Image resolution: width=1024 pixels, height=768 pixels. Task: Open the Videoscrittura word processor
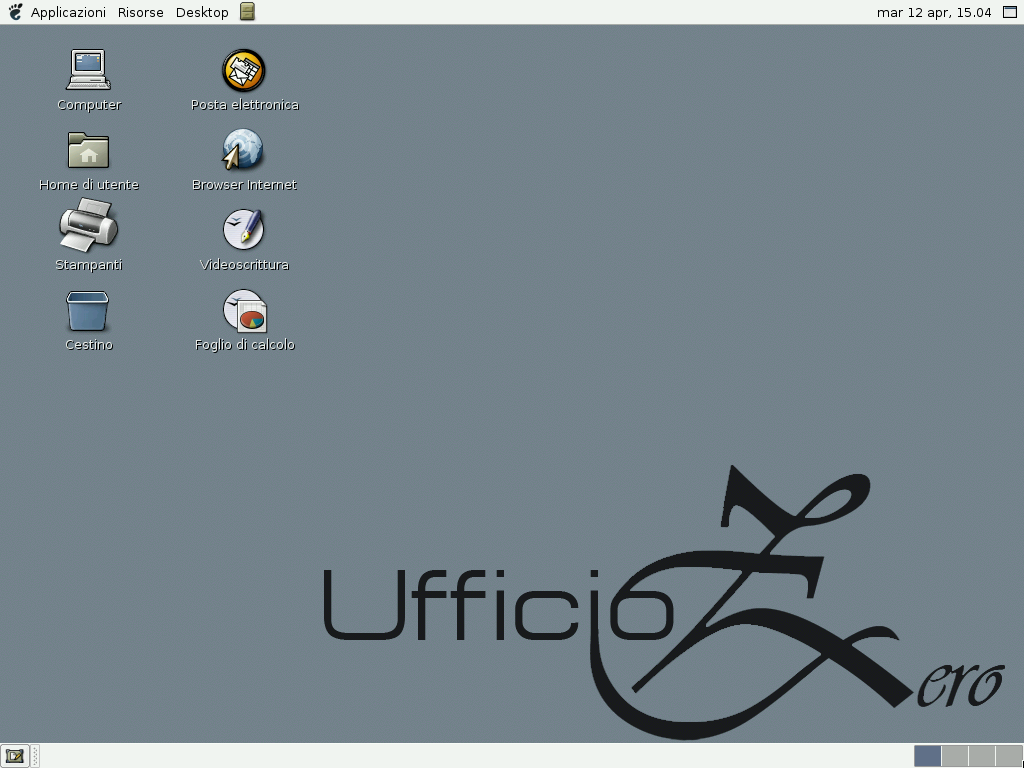[x=243, y=230]
